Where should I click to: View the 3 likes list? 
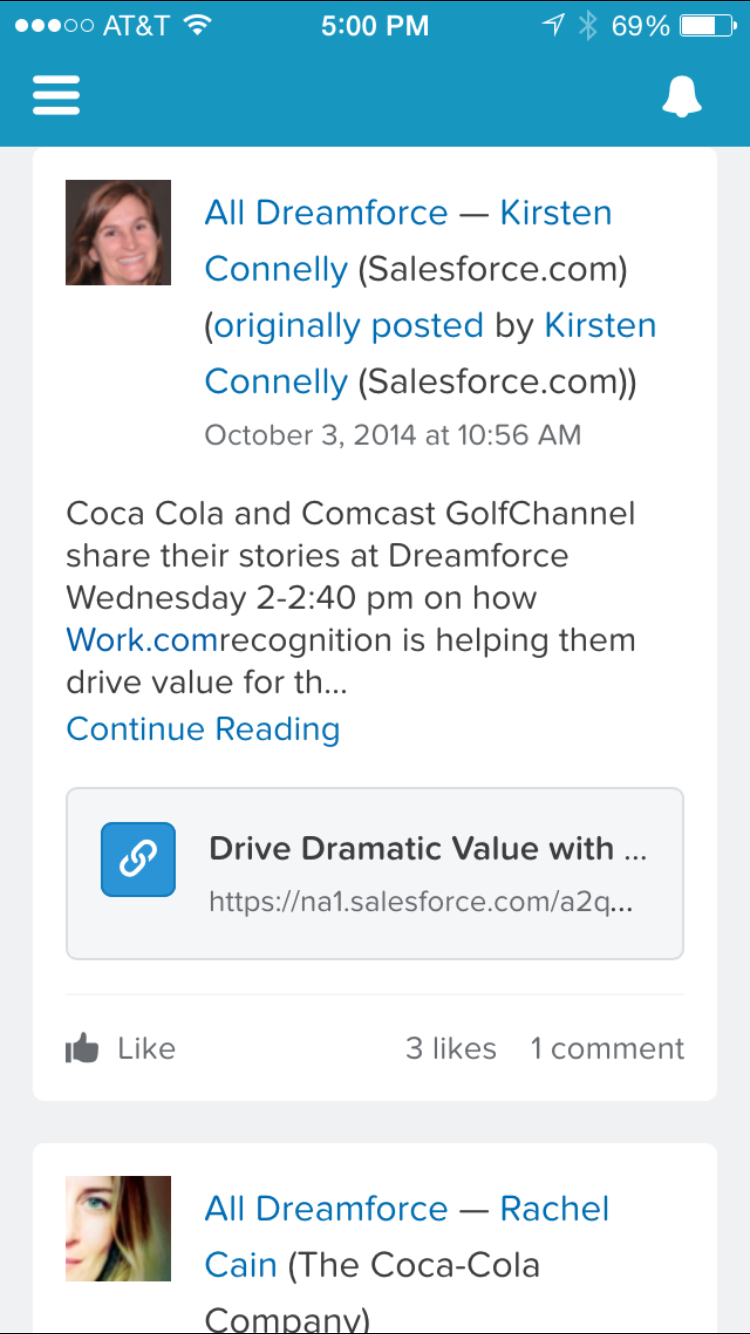coord(451,1049)
